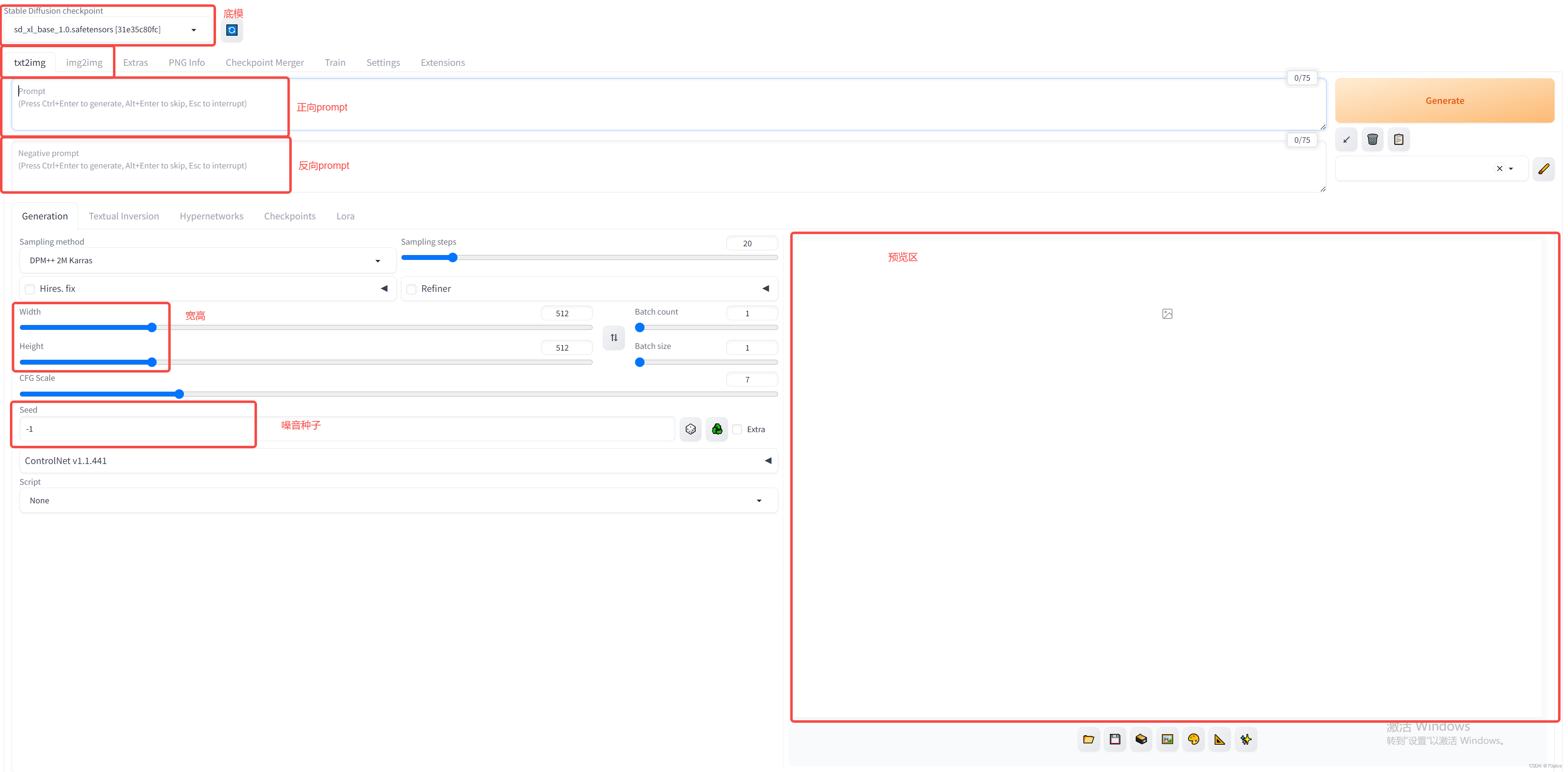Open the Extensions tab
The width and height of the screenshot is (1568, 772).
442,62
